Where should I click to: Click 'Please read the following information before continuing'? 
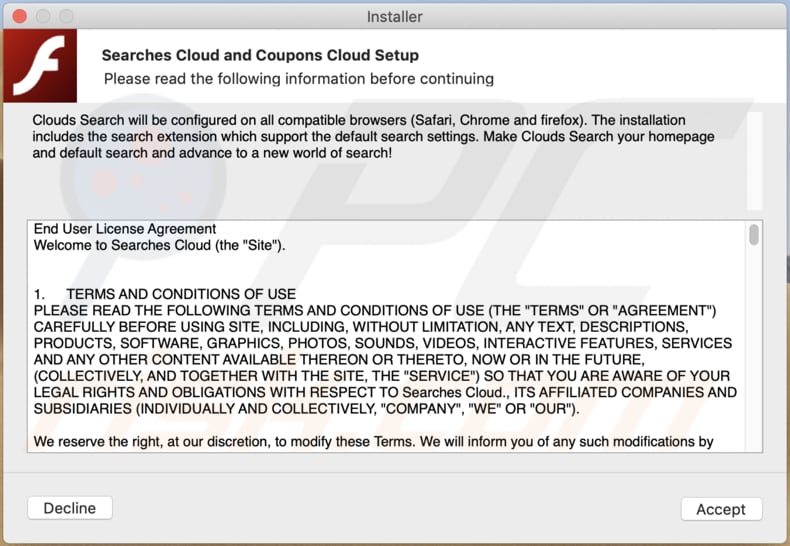point(299,79)
